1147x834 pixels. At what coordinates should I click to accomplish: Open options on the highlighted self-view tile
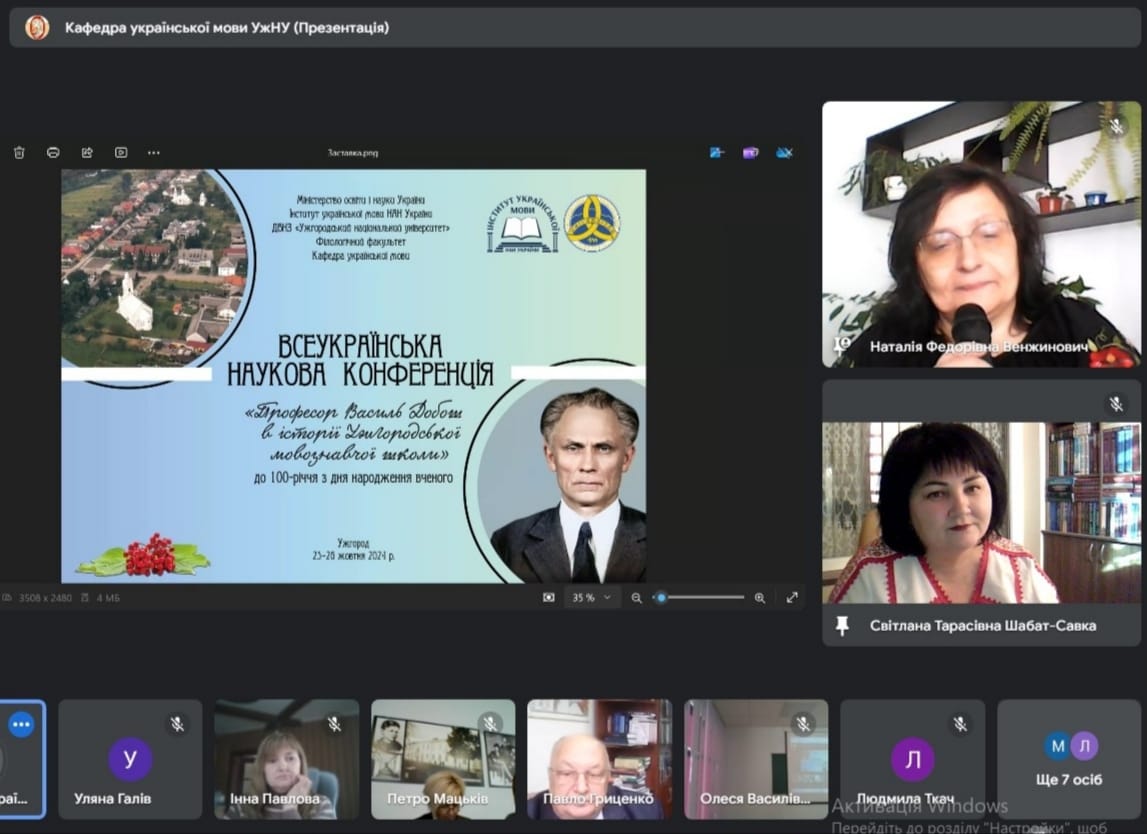click(x=21, y=724)
